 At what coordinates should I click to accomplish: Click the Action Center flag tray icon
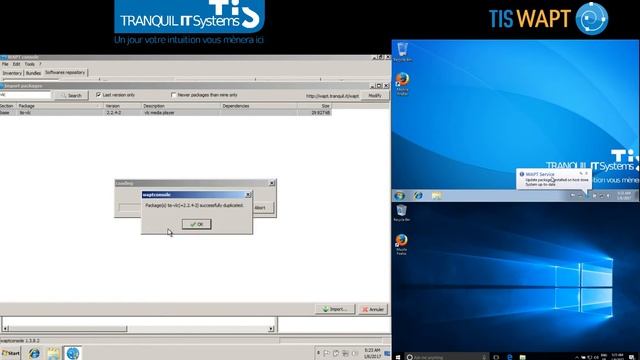click(x=326, y=353)
